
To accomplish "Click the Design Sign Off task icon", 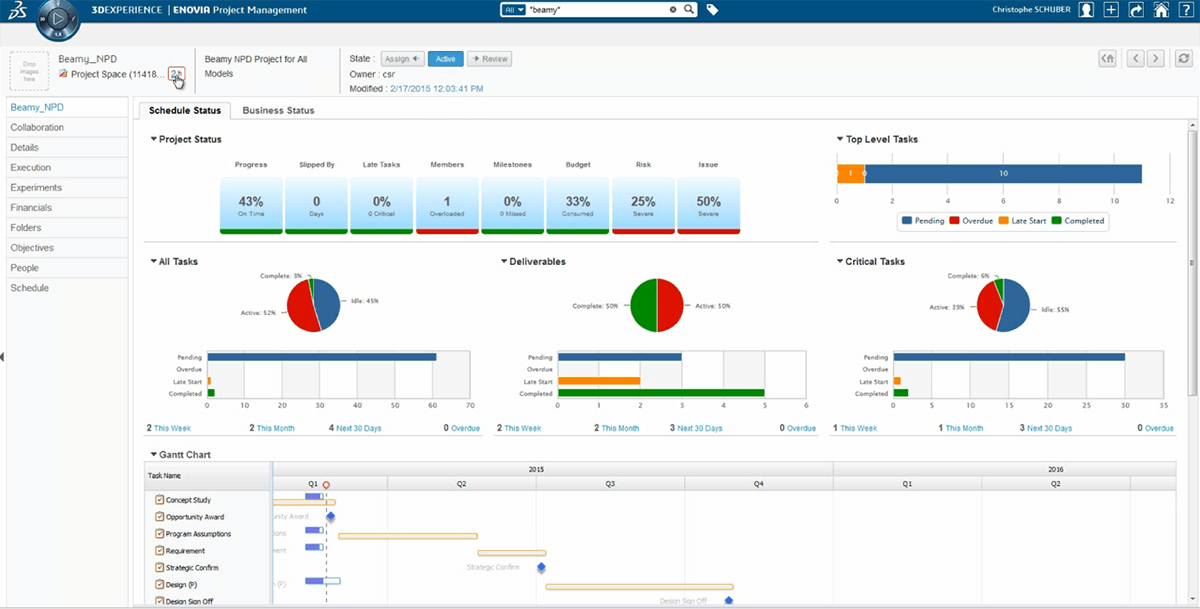I will 159,601.
